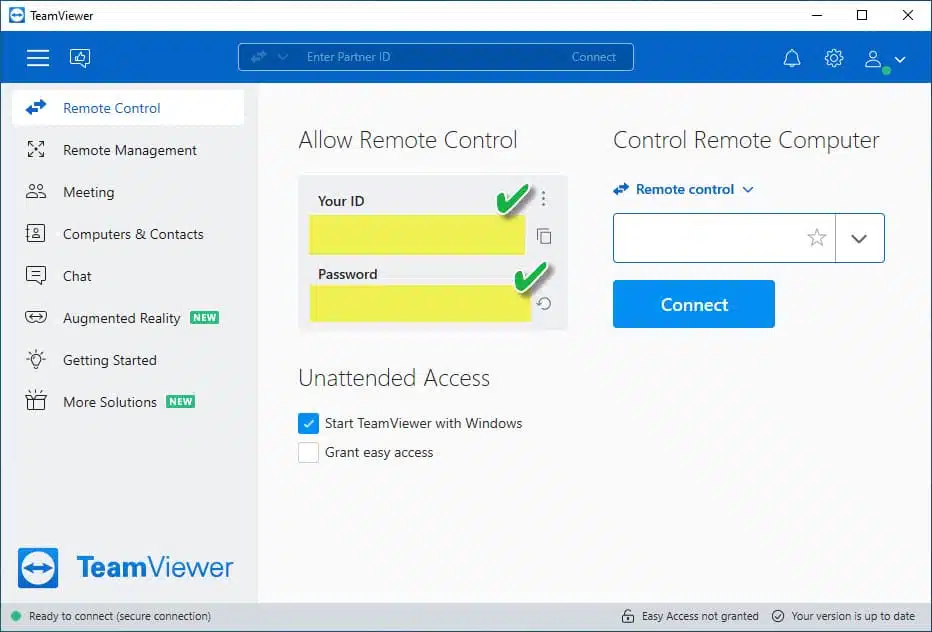Screen dimensions: 932x632
Task: Regenerate password with refresh icon
Action: 543,304
